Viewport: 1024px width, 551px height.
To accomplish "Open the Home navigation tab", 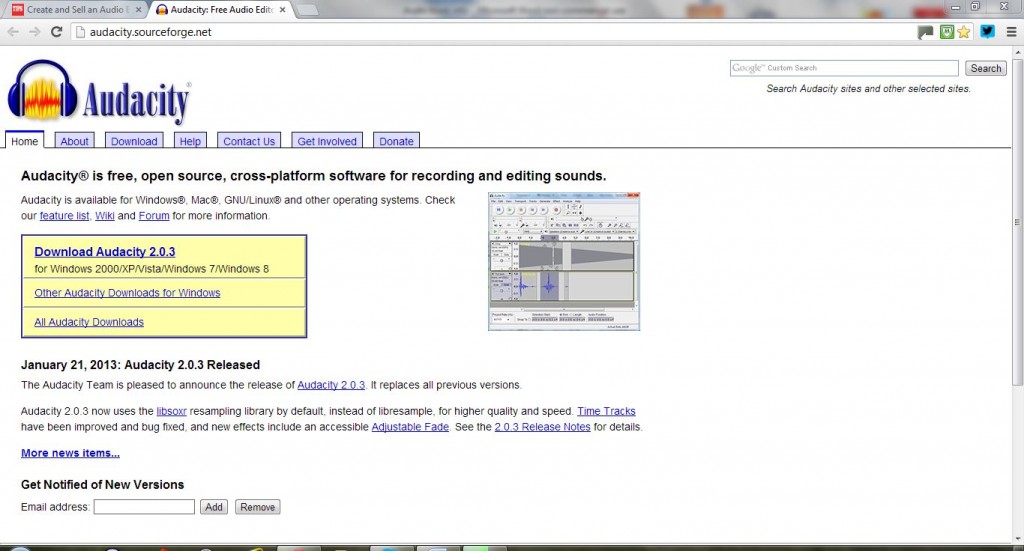I will (x=25, y=141).
